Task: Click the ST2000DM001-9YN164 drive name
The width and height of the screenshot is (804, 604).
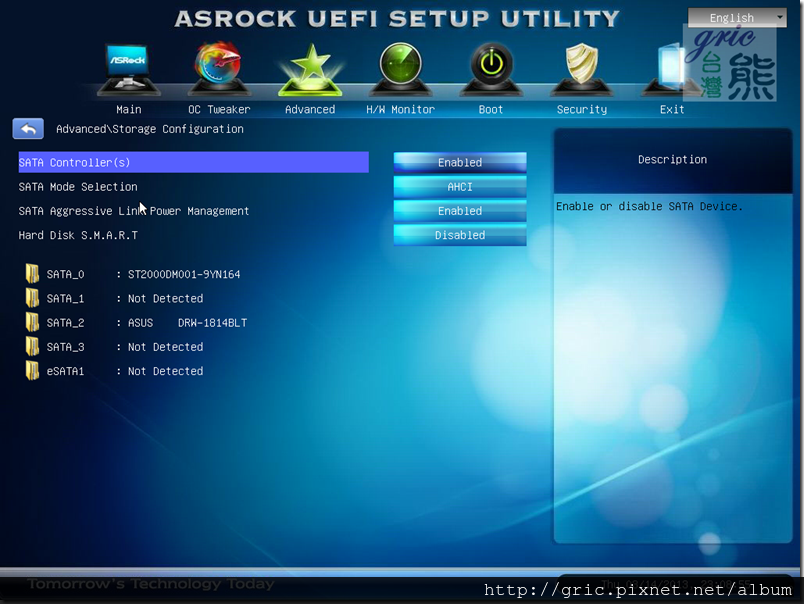Action: pyautogui.click(x=184, y=274)
